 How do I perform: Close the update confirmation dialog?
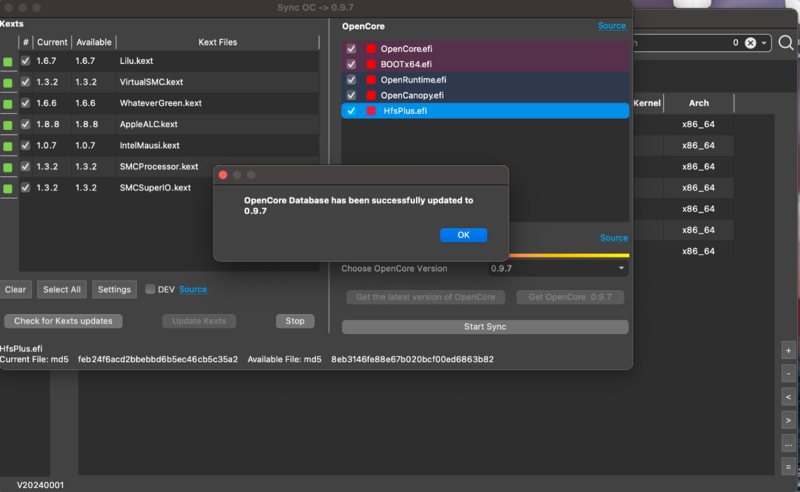coord(223,175)
